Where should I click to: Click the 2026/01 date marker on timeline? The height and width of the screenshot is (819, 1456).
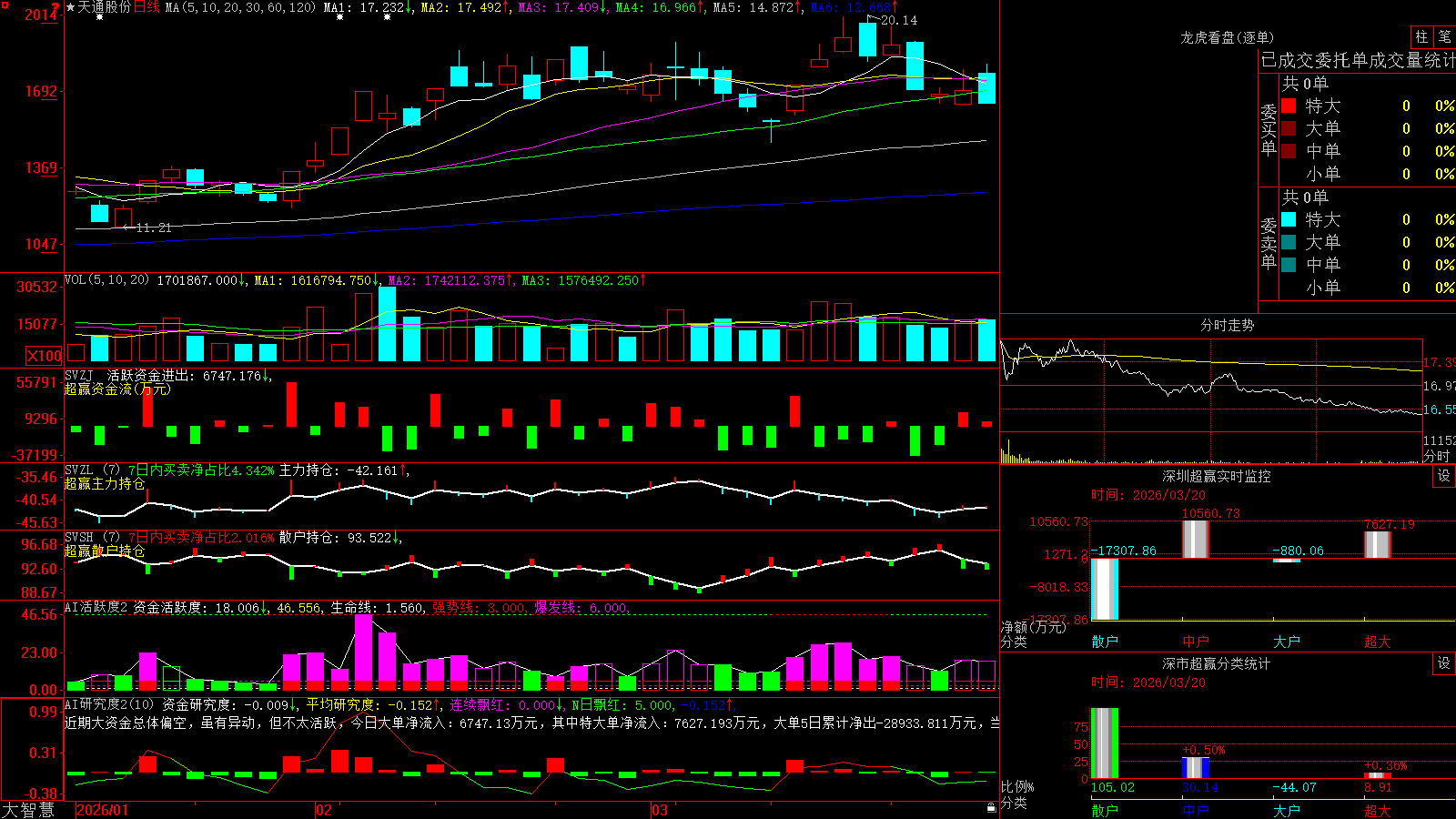click(x=103, y=810)
